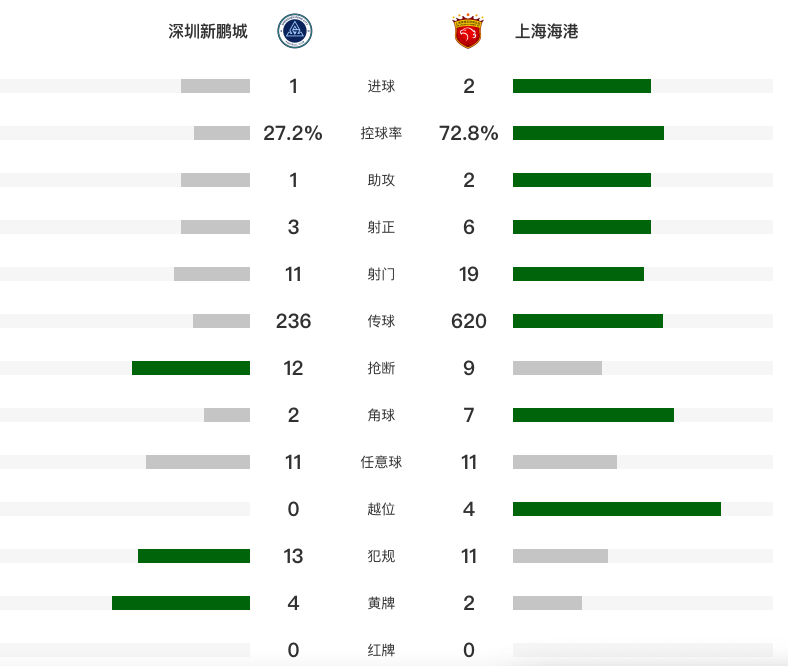This screenshot has height=666, width=788.
Task: Click the 任意球 free kicks label
Action: (381, 462)
